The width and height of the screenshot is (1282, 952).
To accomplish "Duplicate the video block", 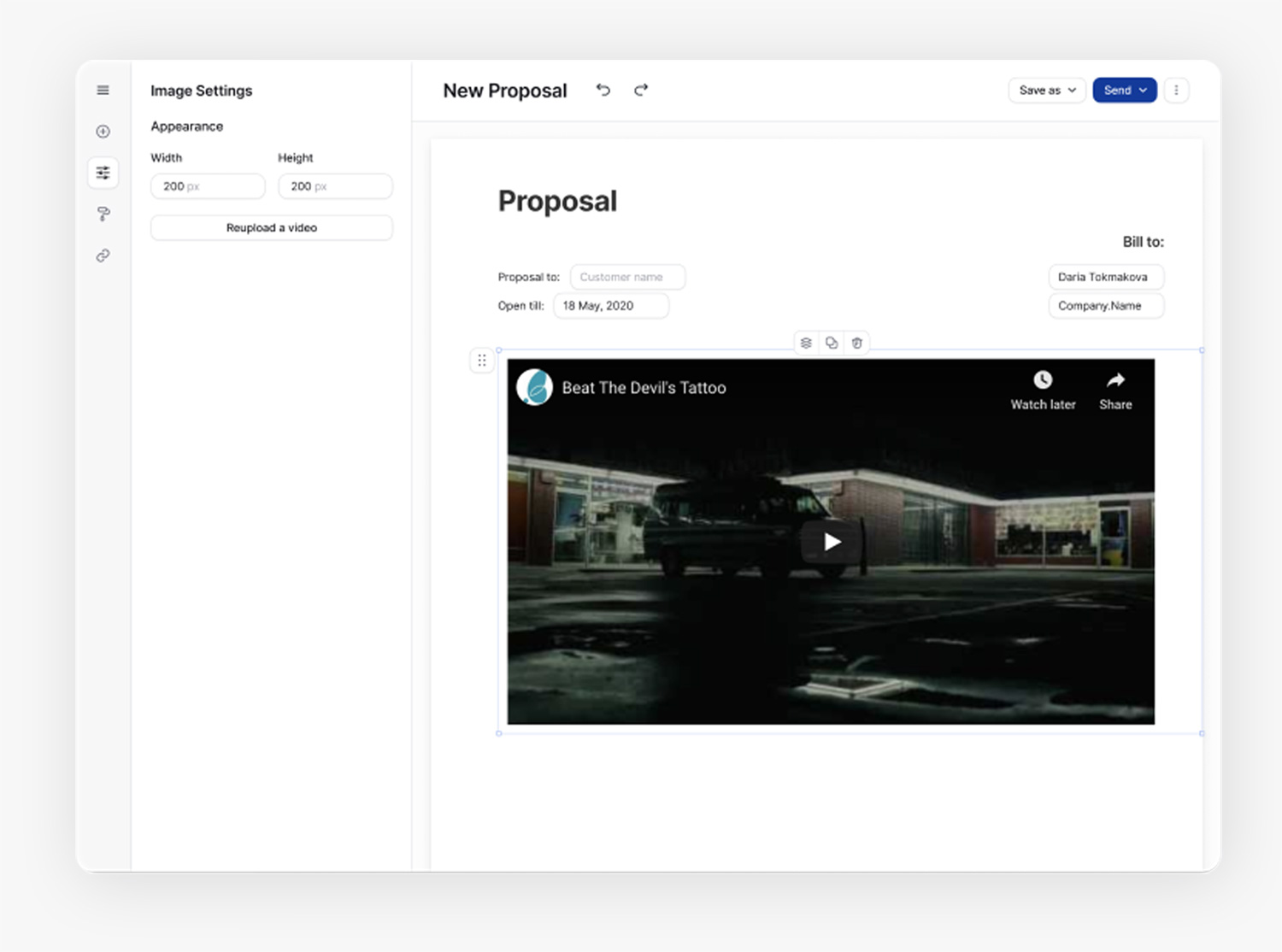I will 832,343.
